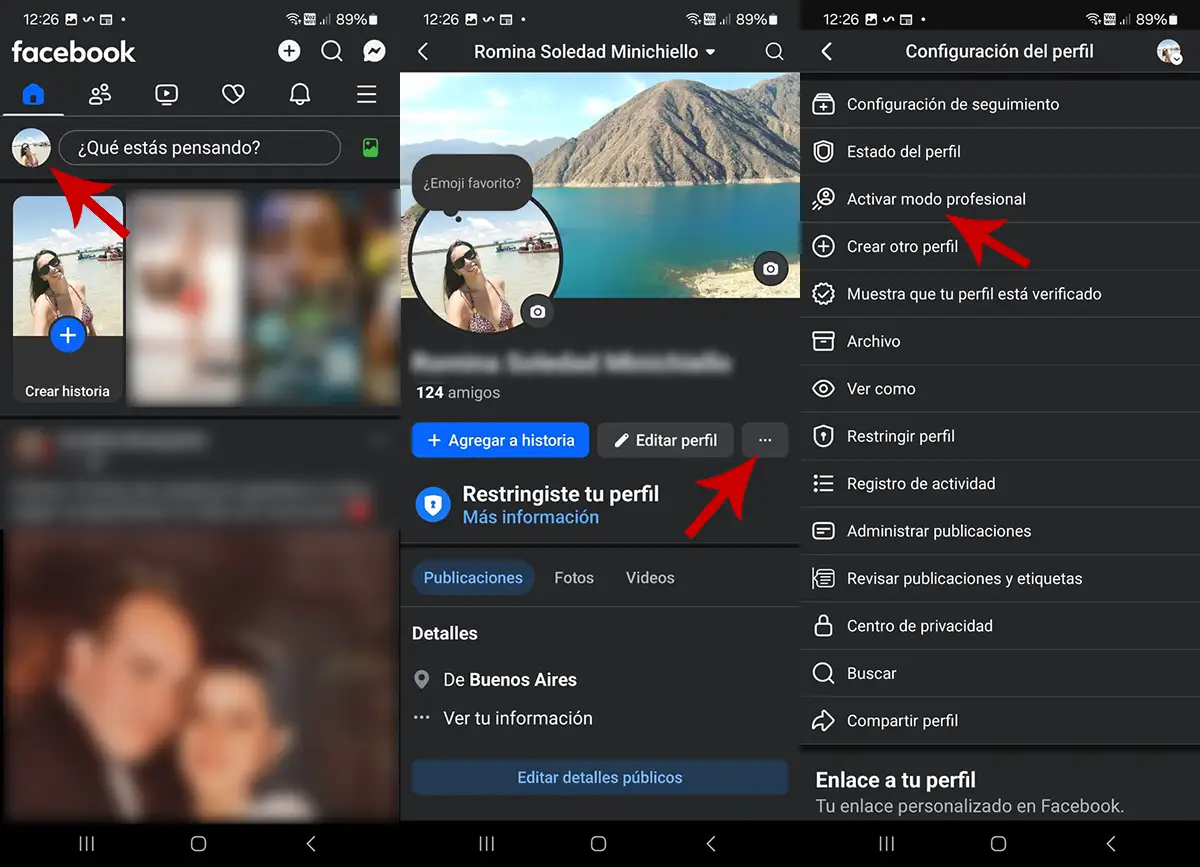This screenshot has height=867, width=1200.
Task: Open the Friends tab icon
Action: point(100,94)
